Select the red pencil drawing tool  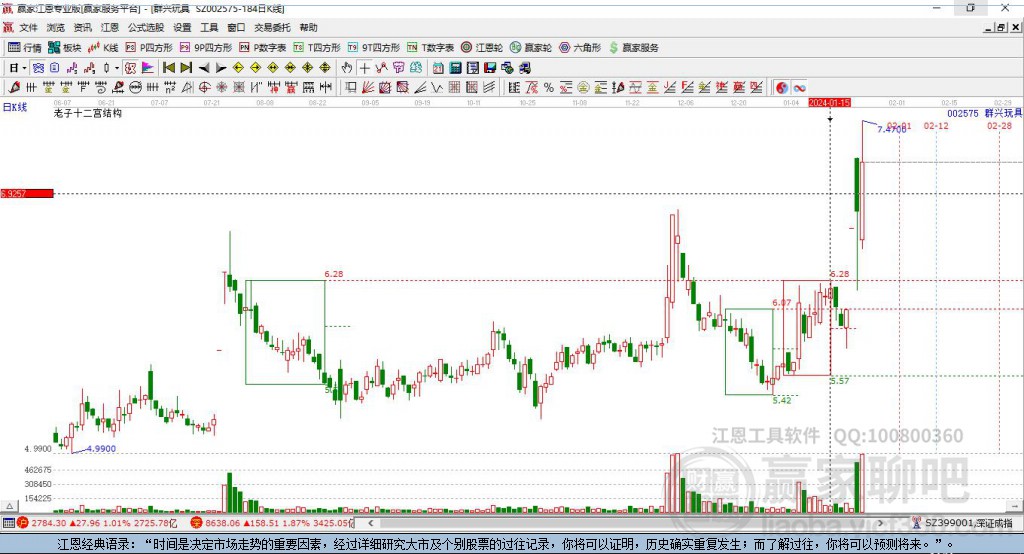click(14, 87)
